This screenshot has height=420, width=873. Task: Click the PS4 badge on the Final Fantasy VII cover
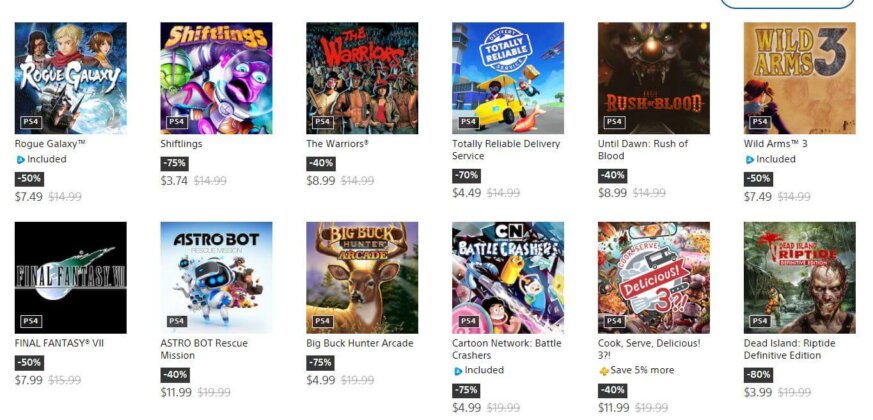[x=31, y=321]
